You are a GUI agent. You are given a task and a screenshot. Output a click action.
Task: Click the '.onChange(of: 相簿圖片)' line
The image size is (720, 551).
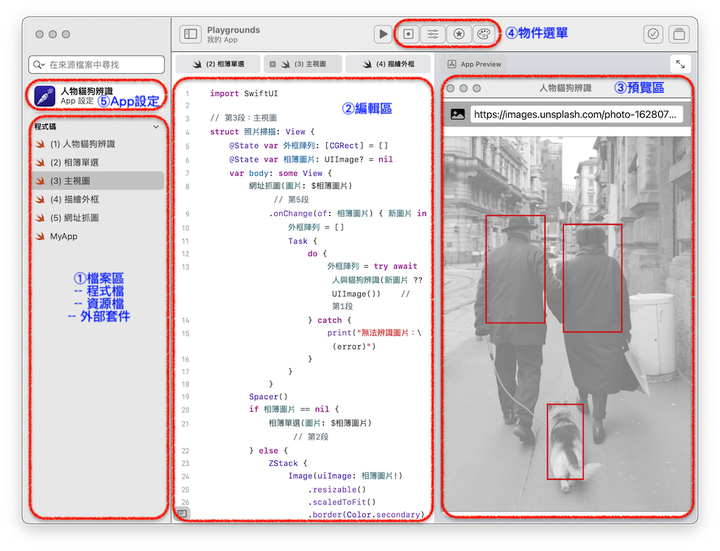348,214
